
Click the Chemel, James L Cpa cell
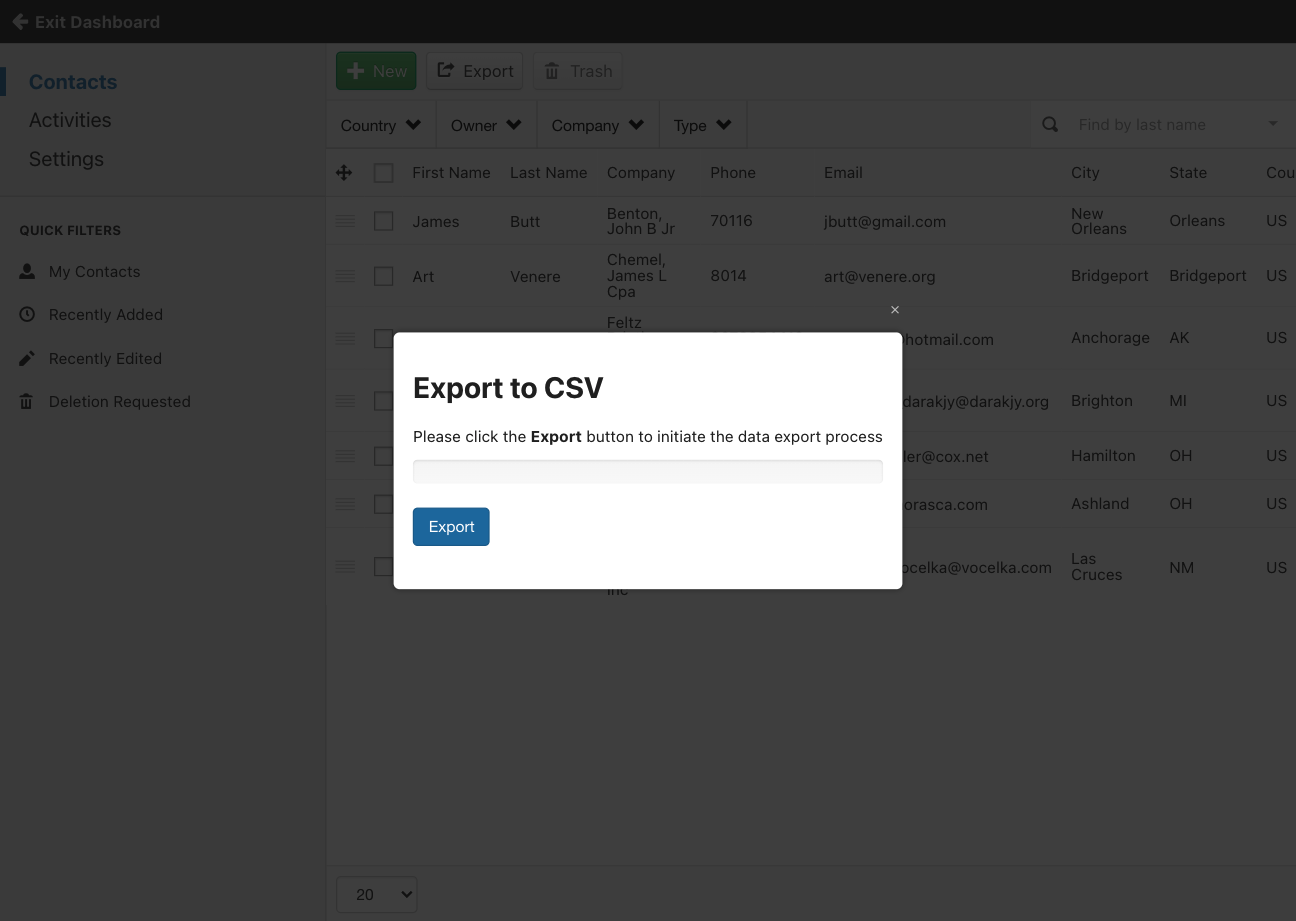tap(637, 276)
